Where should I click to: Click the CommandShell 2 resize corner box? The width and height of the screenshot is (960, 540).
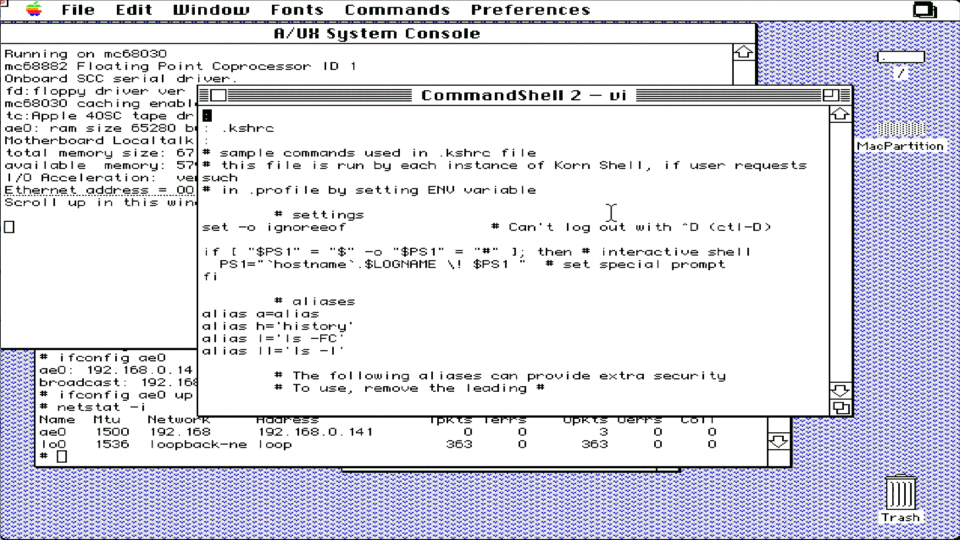click(x=841, y=407)
